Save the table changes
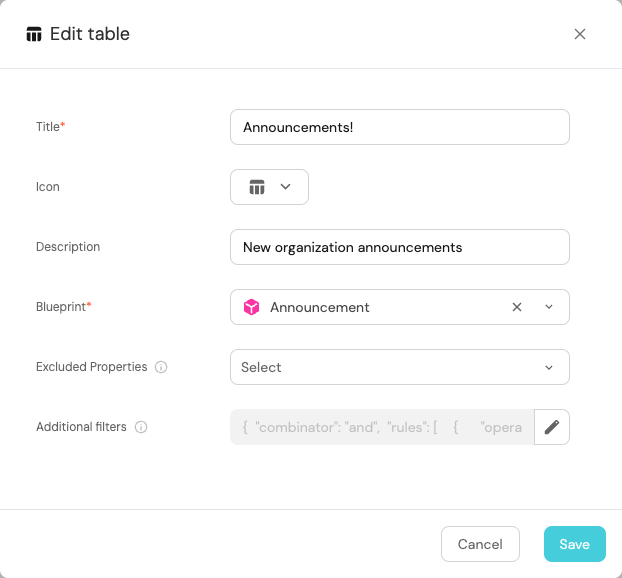This screenshot has width=622, height=578. click(x=574, y=544)
